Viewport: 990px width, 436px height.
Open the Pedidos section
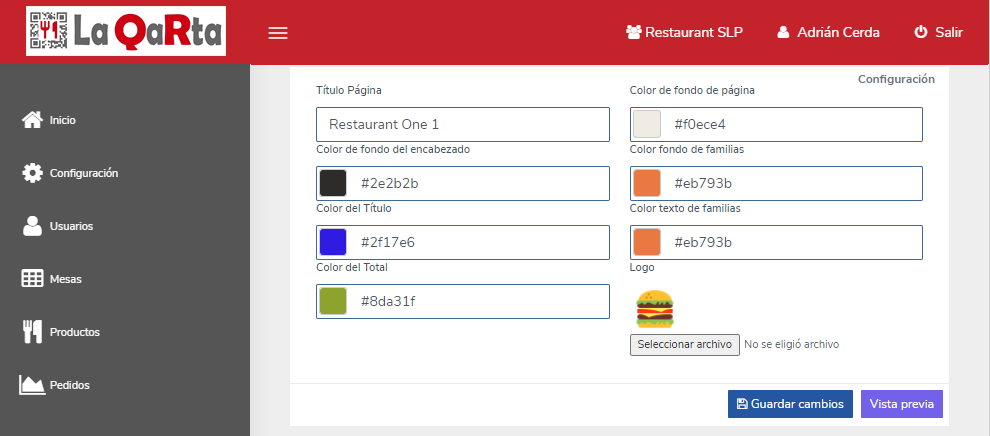69,385
